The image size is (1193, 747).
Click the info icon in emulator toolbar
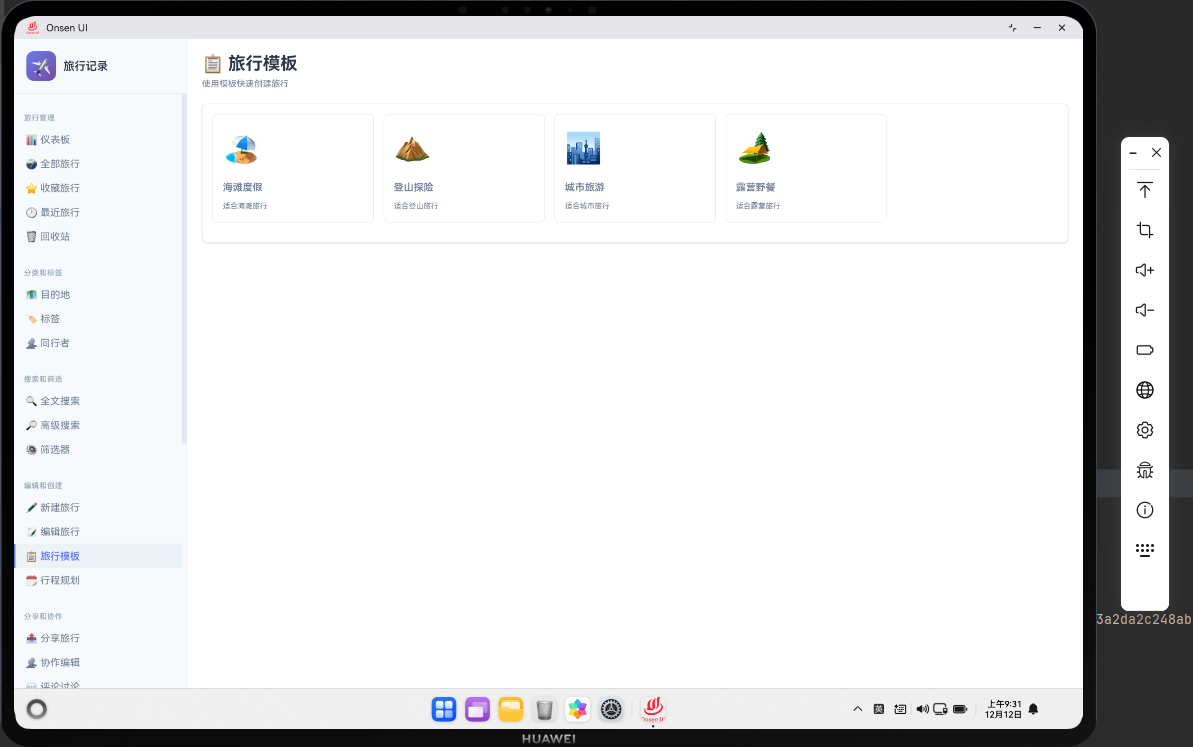tap(1144, 510)
